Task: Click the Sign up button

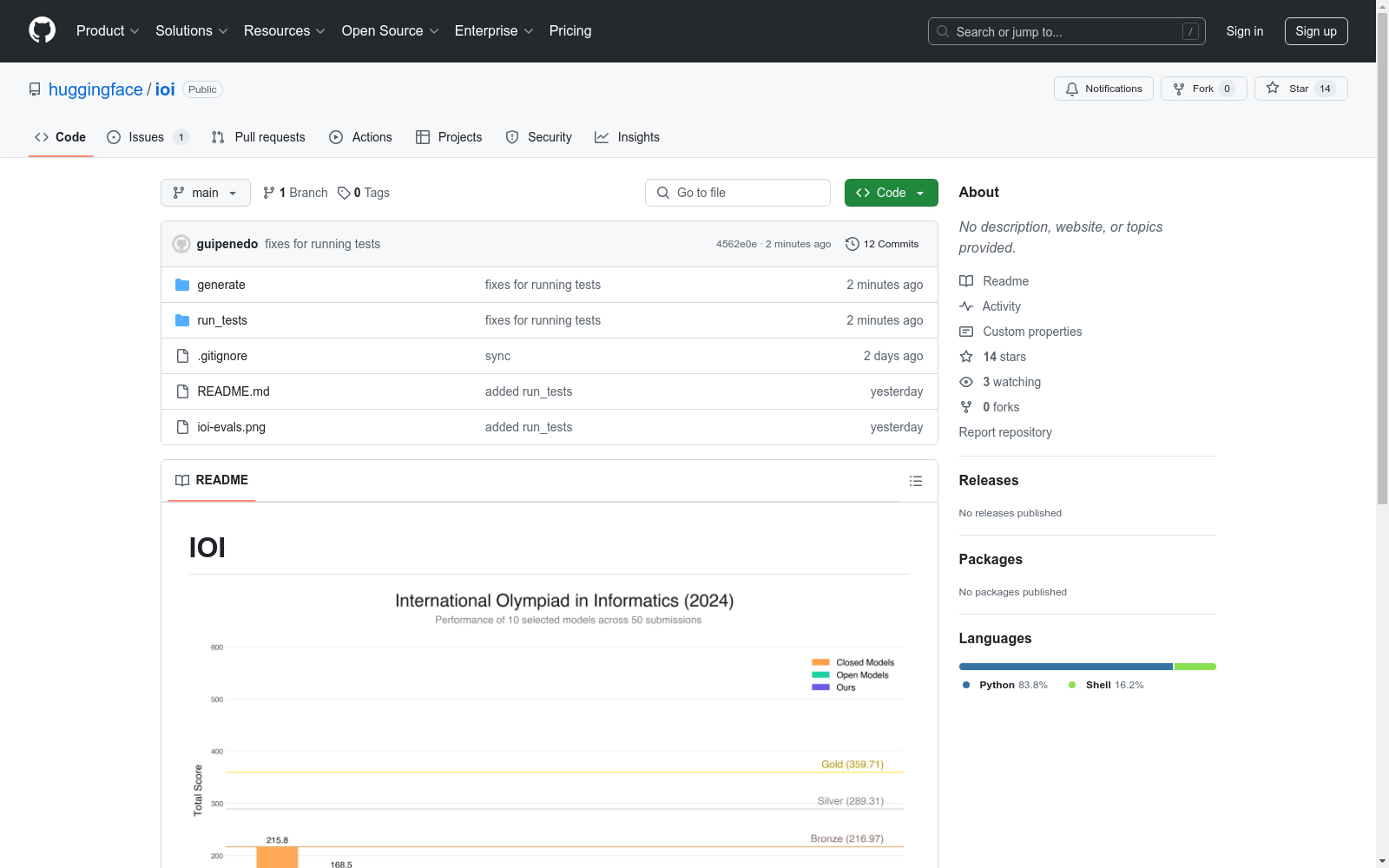Action: click(1316, 31)
